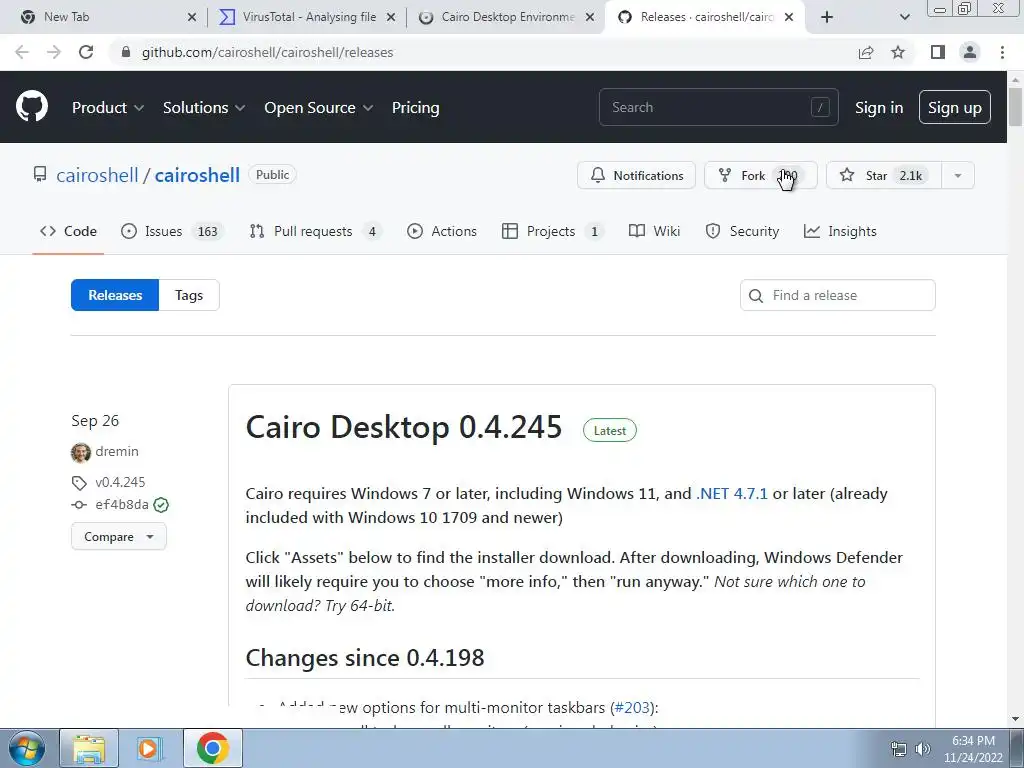Click the Changes since 0.4.198 heading

(365, 658)
